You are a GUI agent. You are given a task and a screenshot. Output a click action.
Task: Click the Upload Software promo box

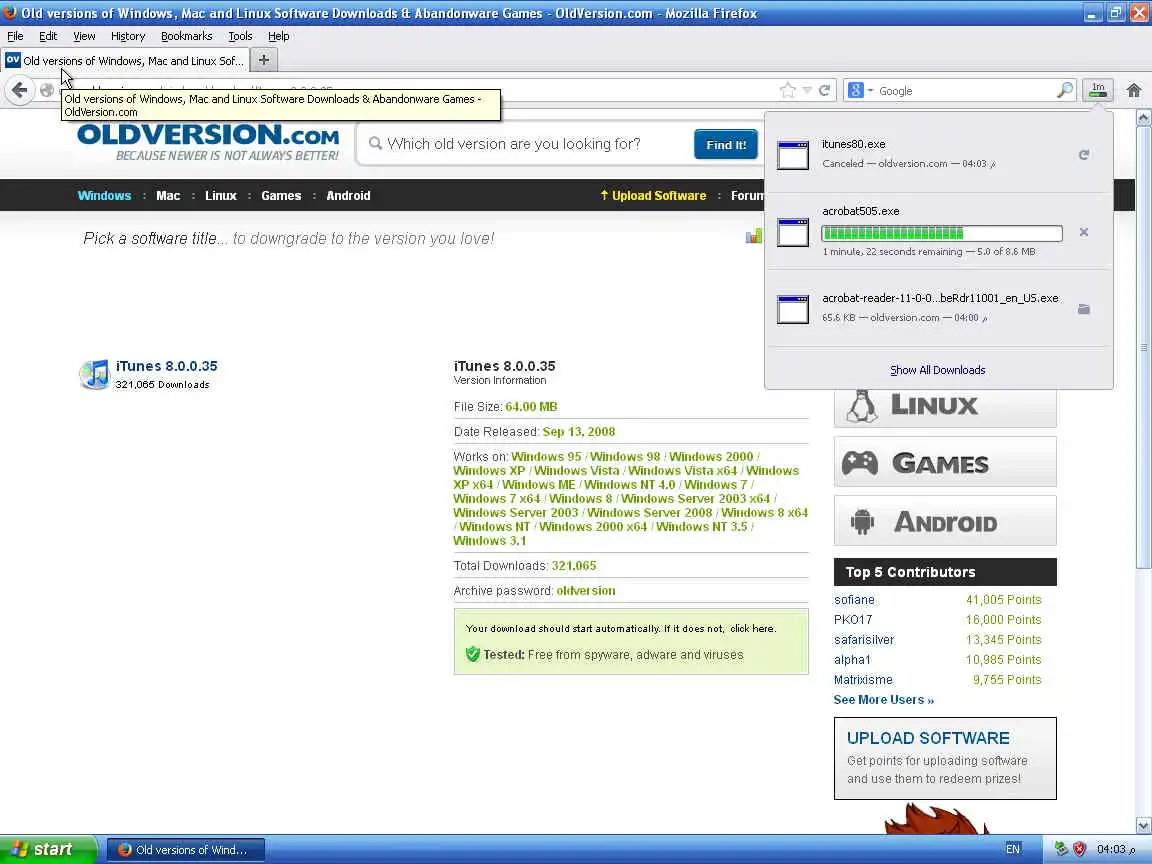[945, 758]
